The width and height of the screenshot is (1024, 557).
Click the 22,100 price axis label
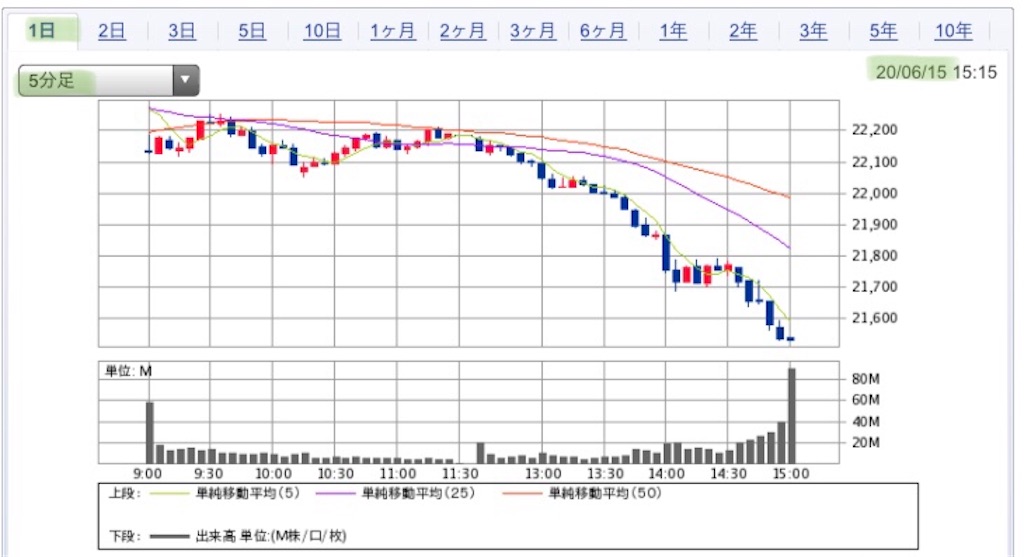[874, 162]
